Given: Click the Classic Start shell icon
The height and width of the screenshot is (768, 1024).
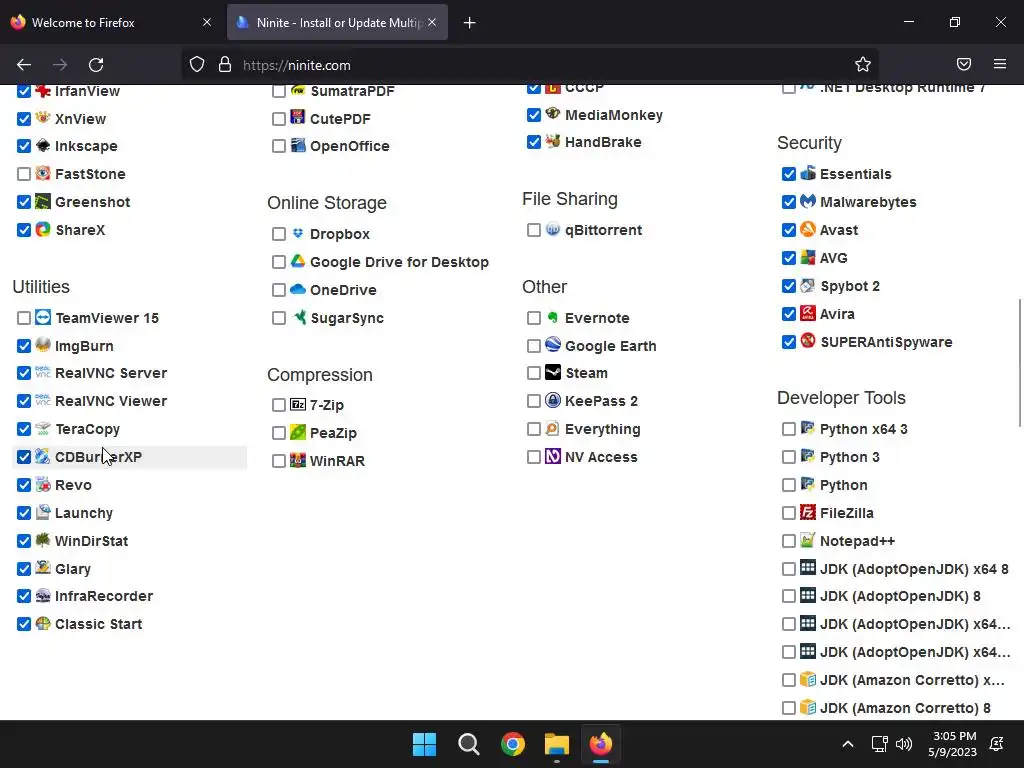Looking at the screenshot, I should click(42, 624).
